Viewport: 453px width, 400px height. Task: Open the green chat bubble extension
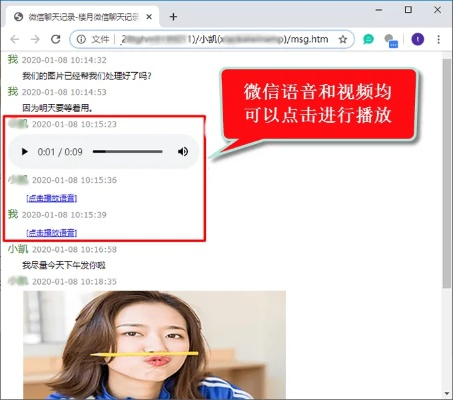click(x=368, y=39)
